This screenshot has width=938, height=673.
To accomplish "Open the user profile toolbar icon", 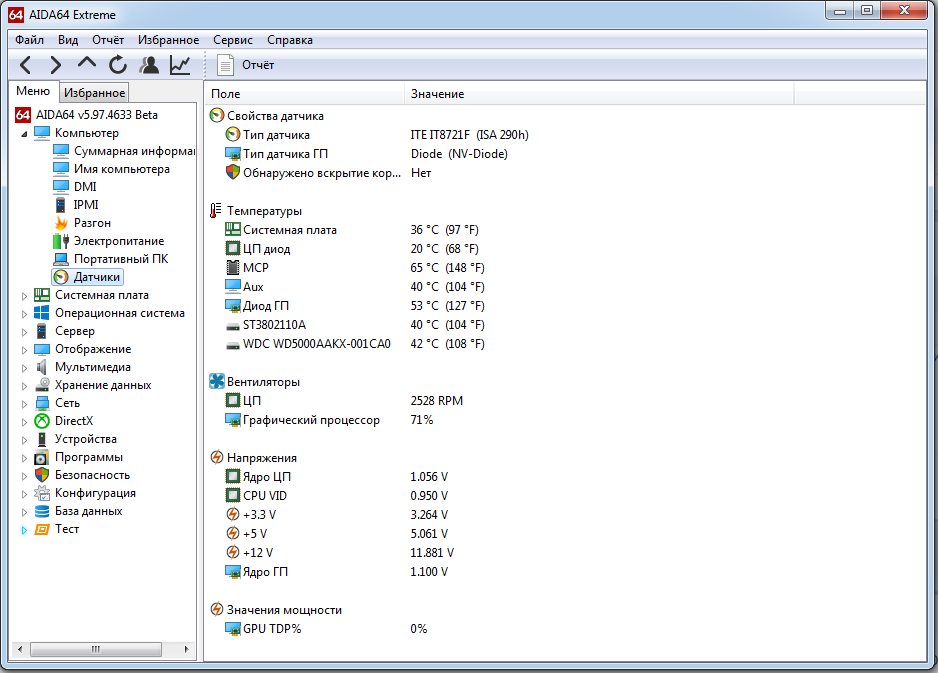I will click(x=149, y=65).
